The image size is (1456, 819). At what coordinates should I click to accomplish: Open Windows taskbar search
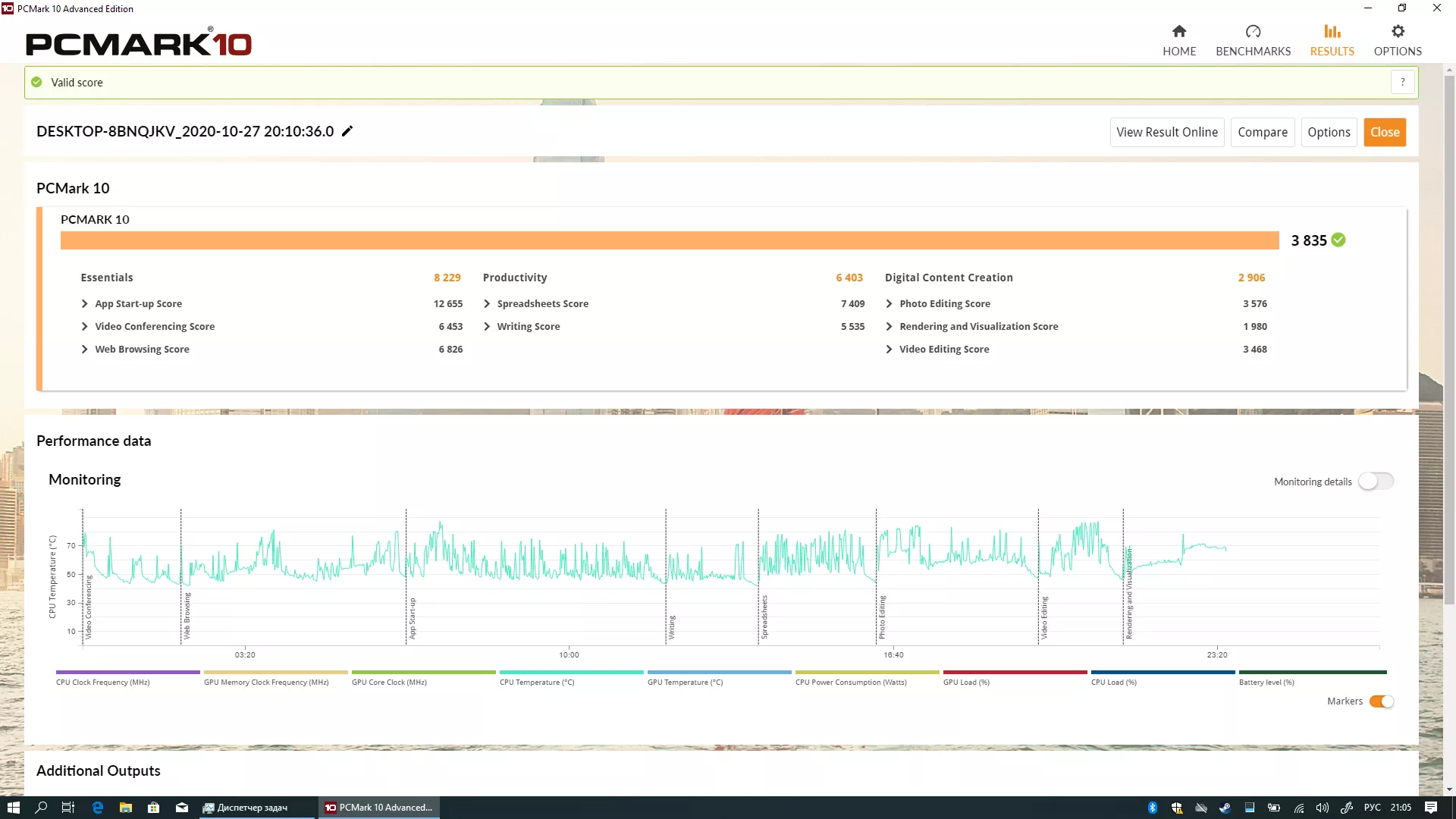41,808
